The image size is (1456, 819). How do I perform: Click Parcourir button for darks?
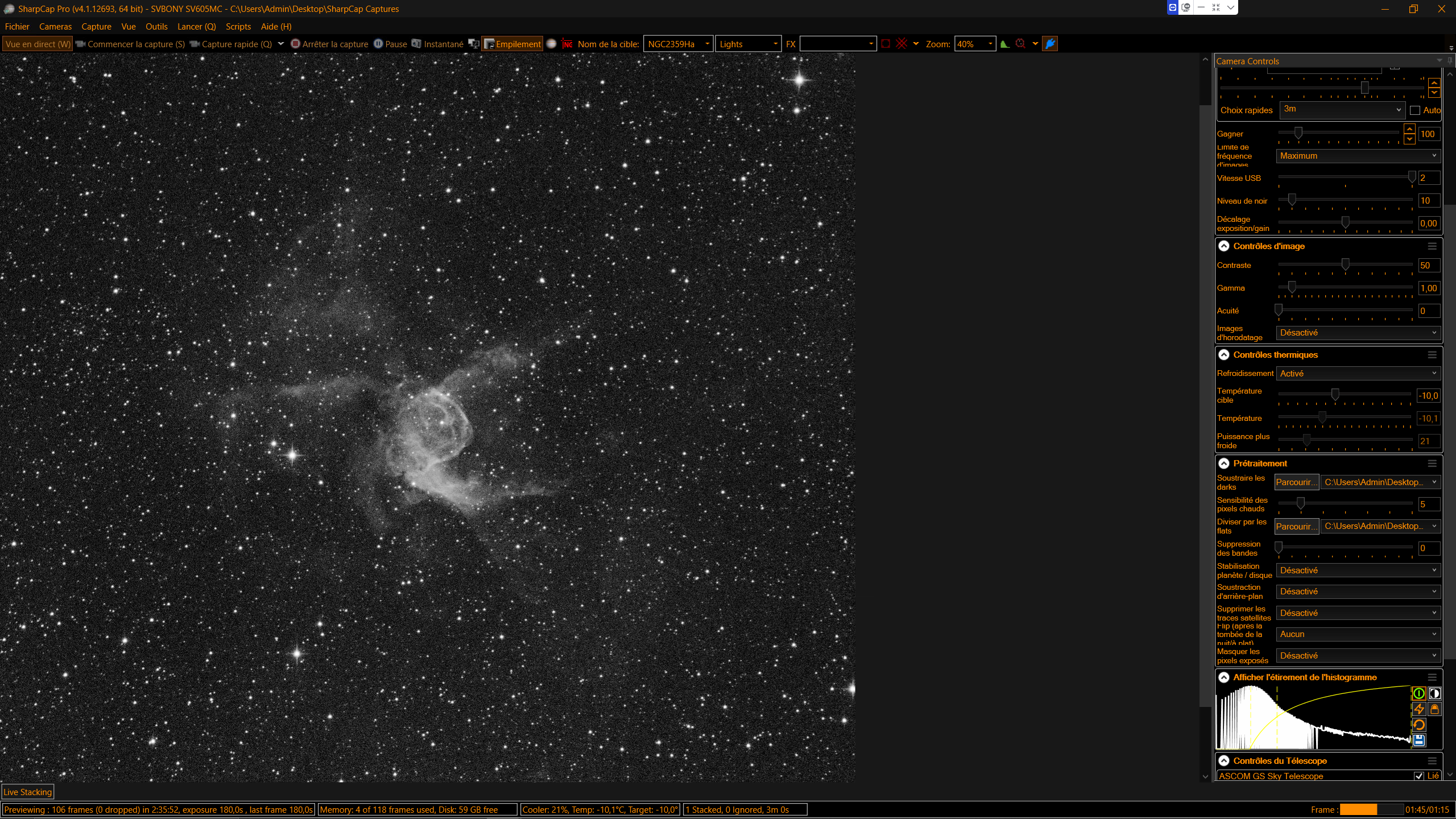tap(1296, 482)
